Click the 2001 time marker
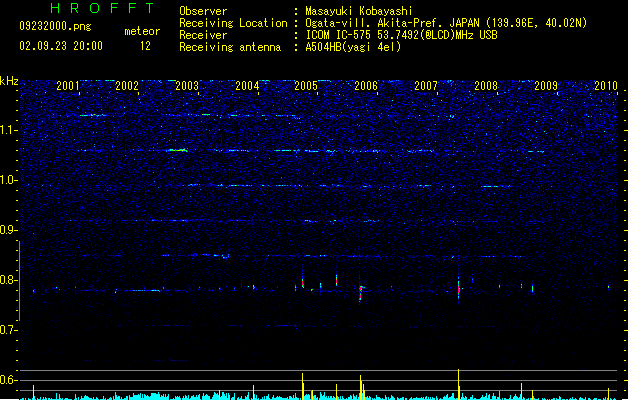The height and width of the screenshot is (400, 629). point(67,86)
